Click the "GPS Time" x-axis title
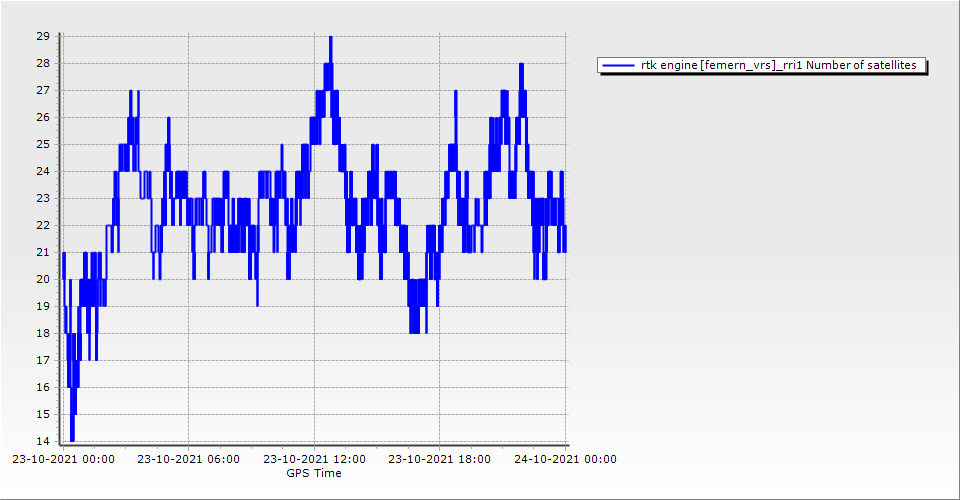Viewport: 960px width, 500px height. click(x=314, y=473)
